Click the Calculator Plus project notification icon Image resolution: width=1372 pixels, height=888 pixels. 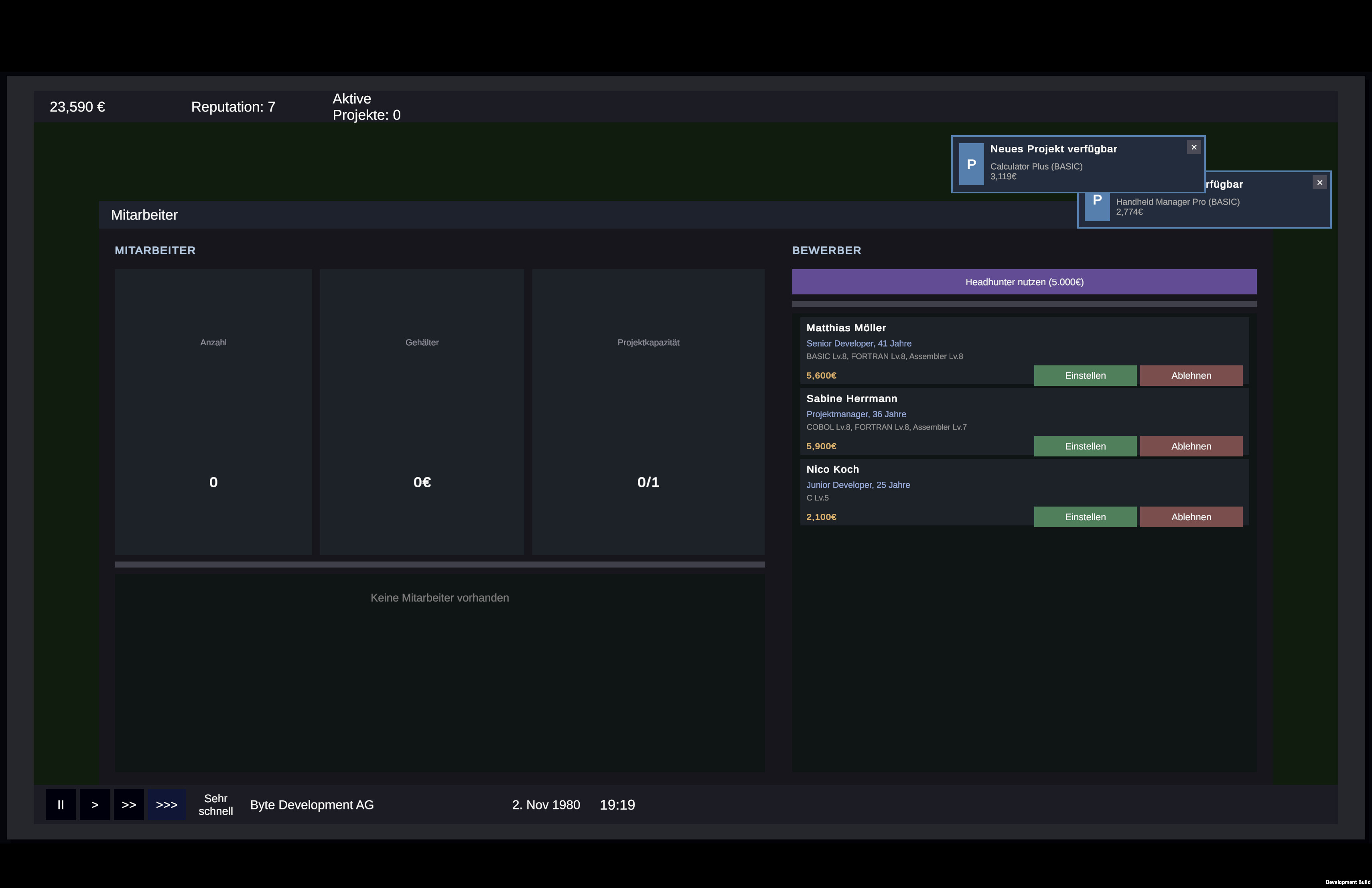pos(971,164)
